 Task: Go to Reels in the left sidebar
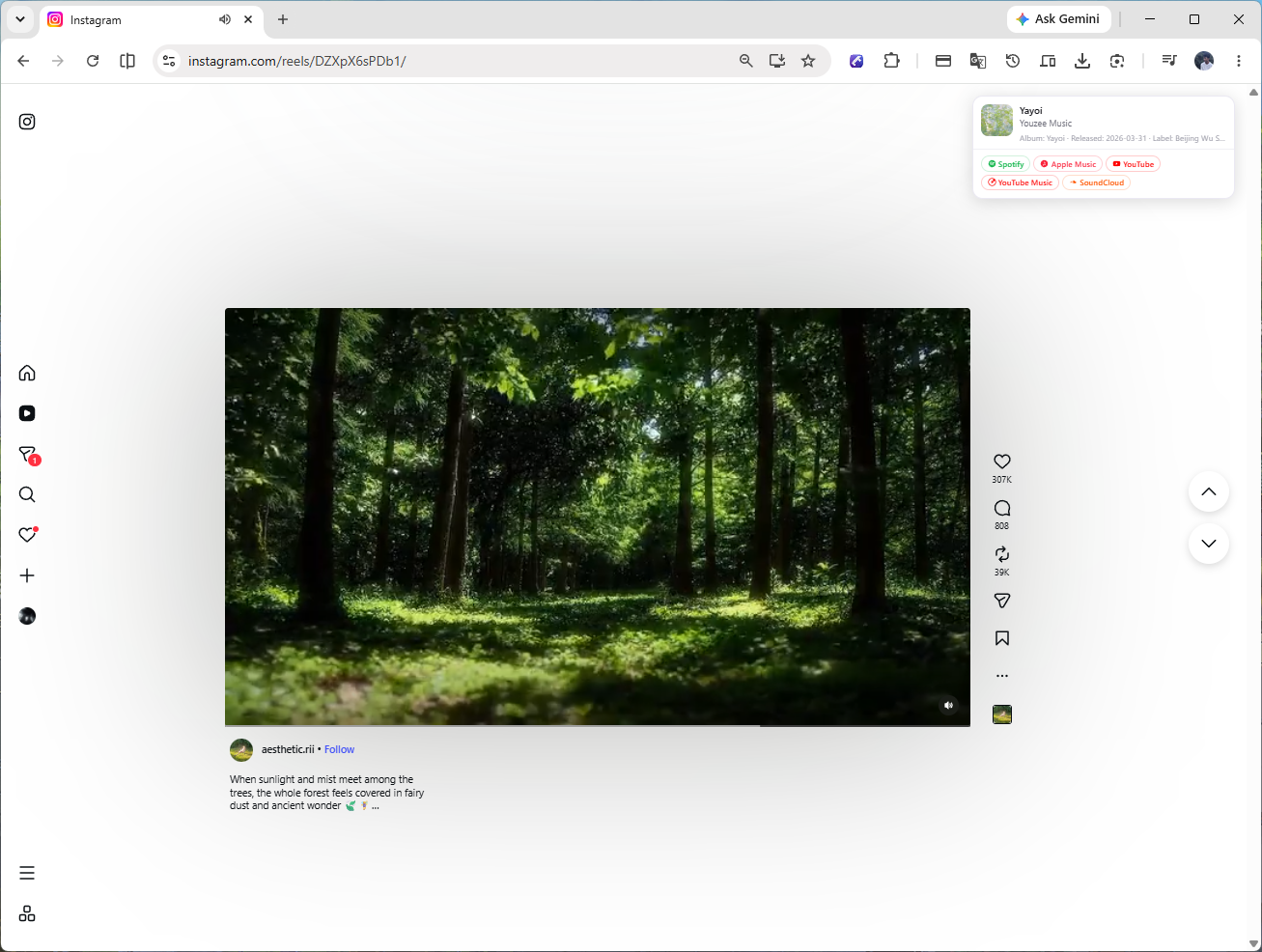[27, 413]
